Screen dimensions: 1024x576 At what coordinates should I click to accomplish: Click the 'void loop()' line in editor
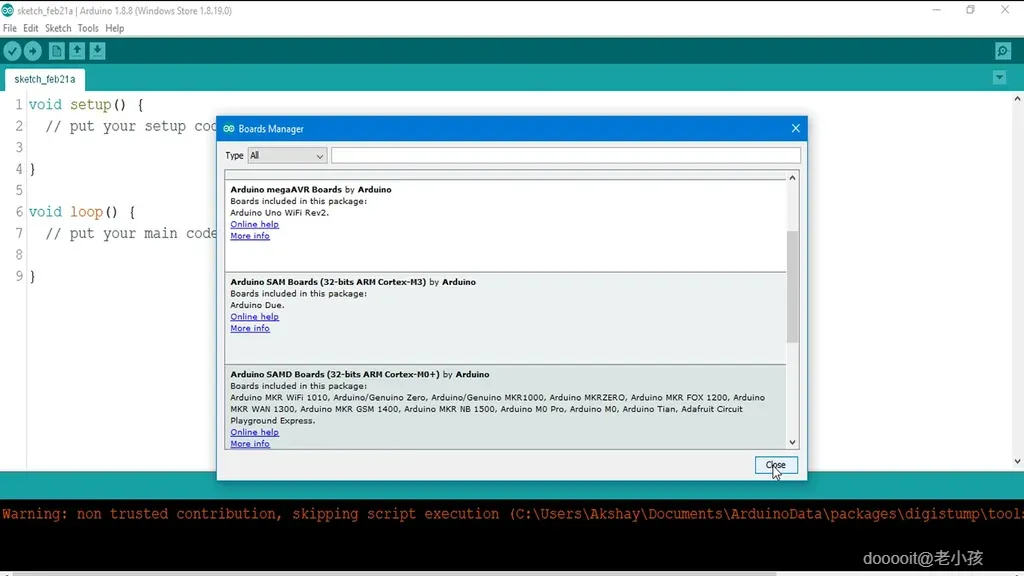pyautogui.click(x=82, y=212)
